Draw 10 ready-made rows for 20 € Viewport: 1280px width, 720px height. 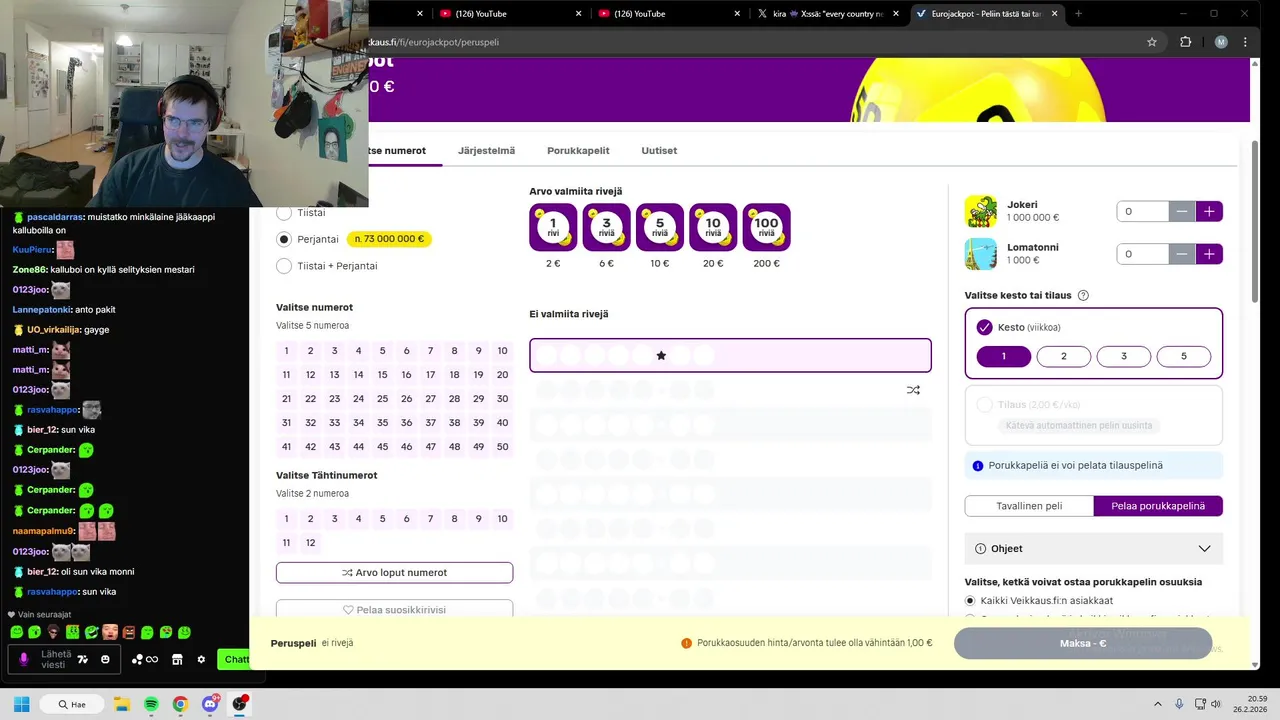713,227
